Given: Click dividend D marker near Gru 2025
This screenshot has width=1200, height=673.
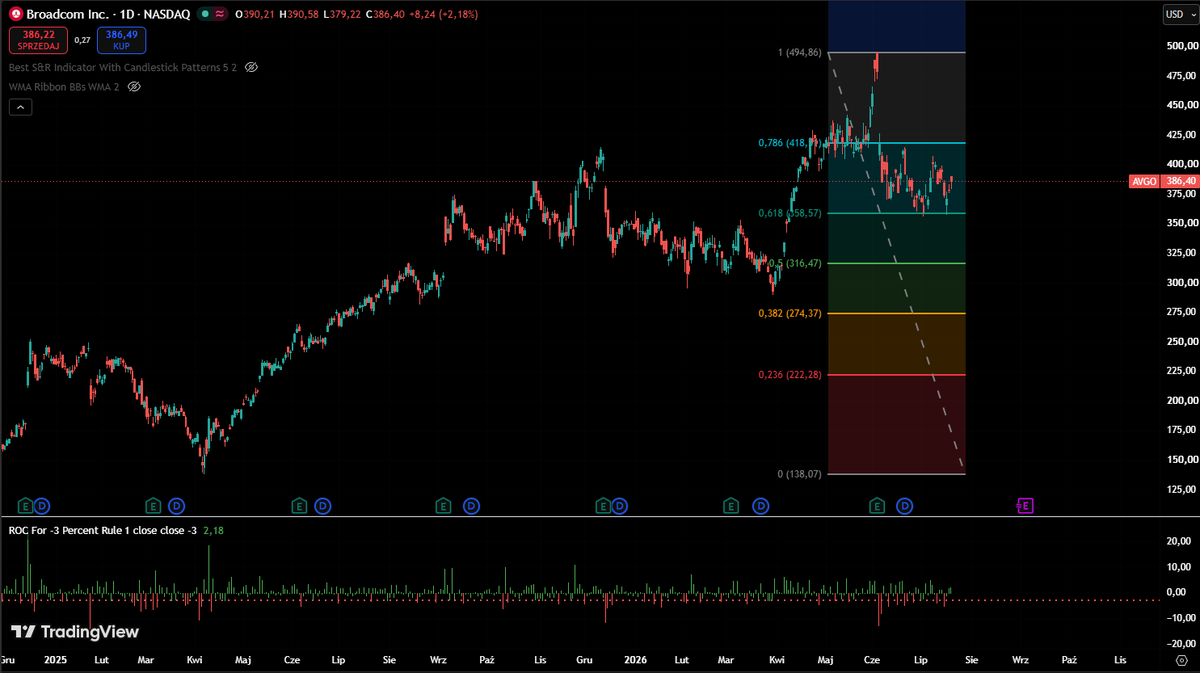Looking at the screenshot, I should [619, 506].
